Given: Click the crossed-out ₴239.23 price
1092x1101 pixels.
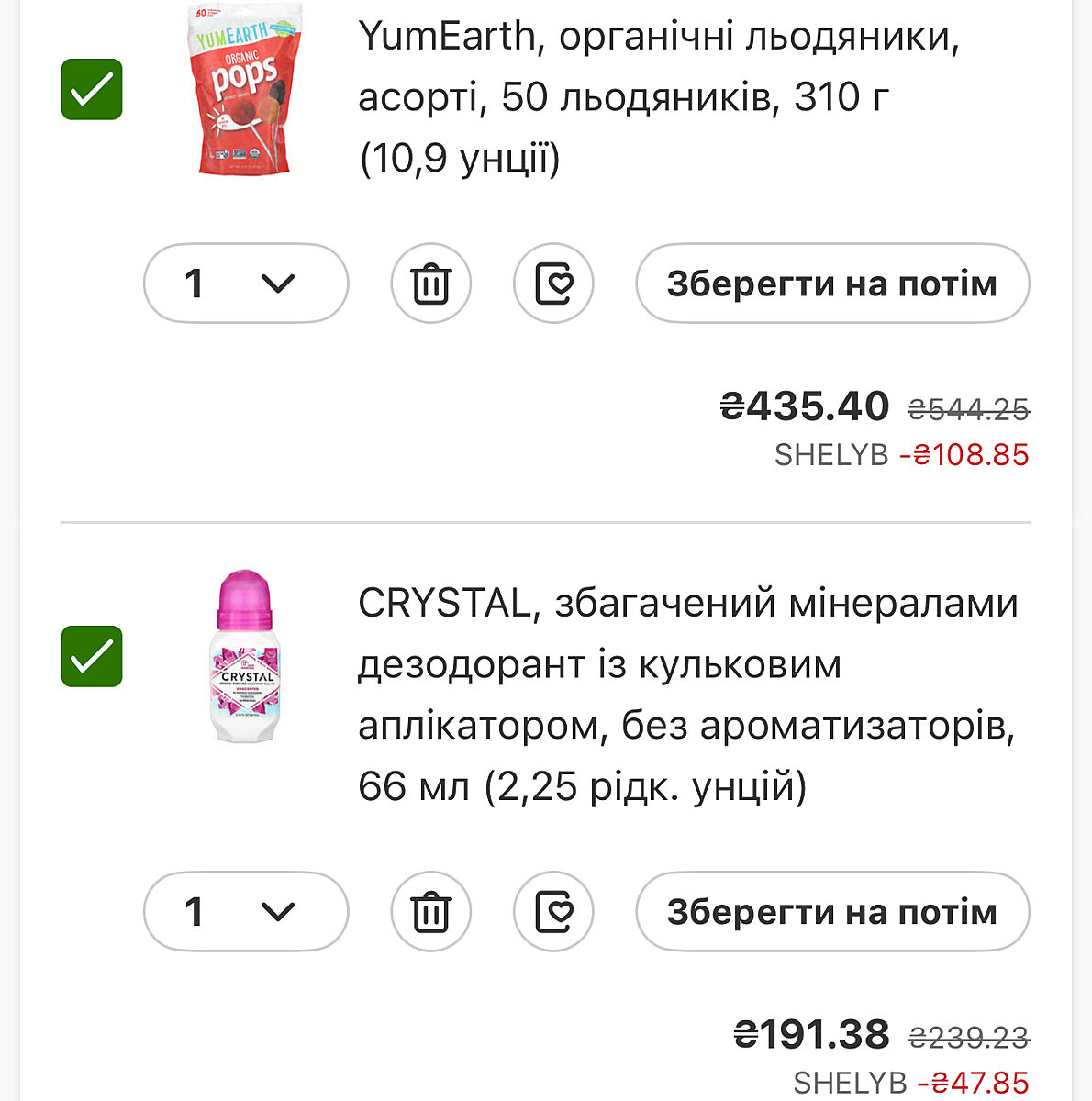Looking at the screenshot, I should pos(969,1038).
